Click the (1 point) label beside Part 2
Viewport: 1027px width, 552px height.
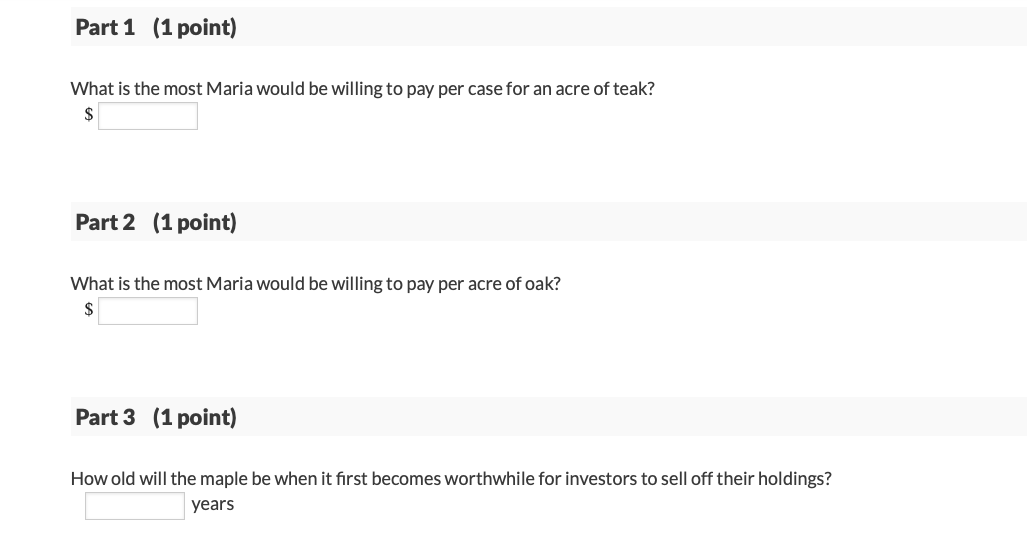click(195, 222)
